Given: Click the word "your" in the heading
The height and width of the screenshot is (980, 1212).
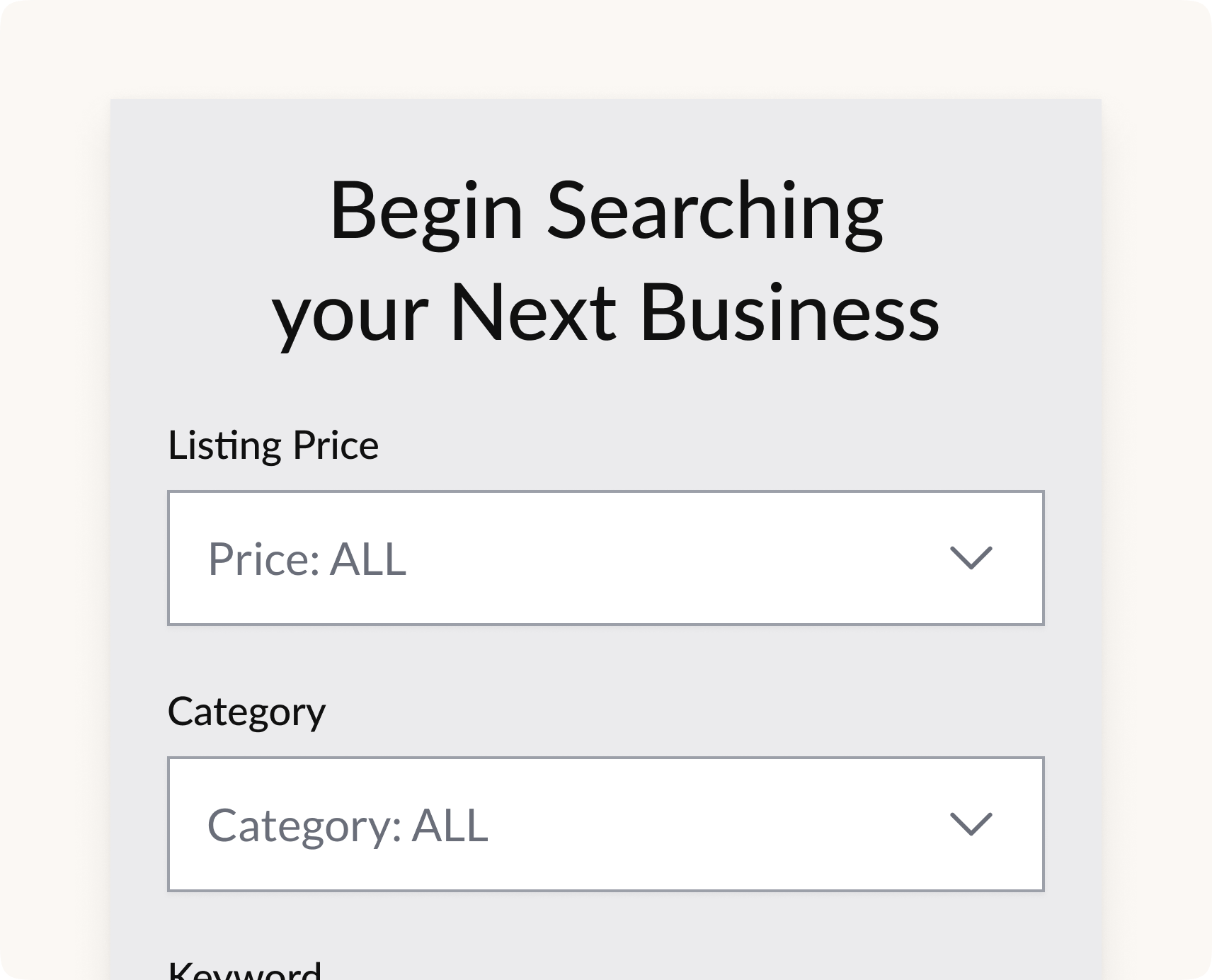Looking at the screenshot, I should 351,315.
